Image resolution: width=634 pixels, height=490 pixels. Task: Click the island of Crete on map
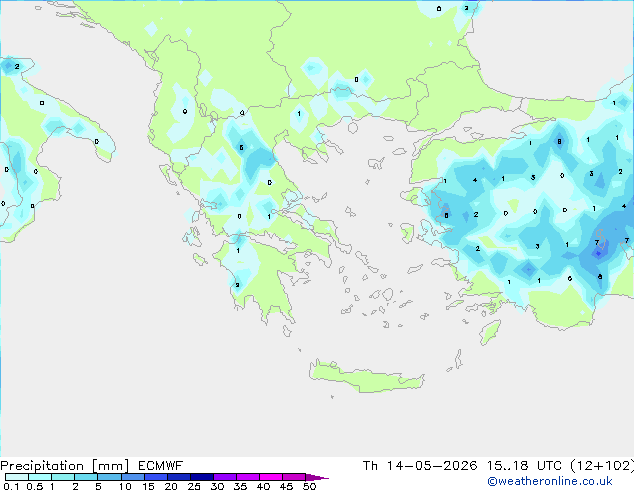pos(367,377)
